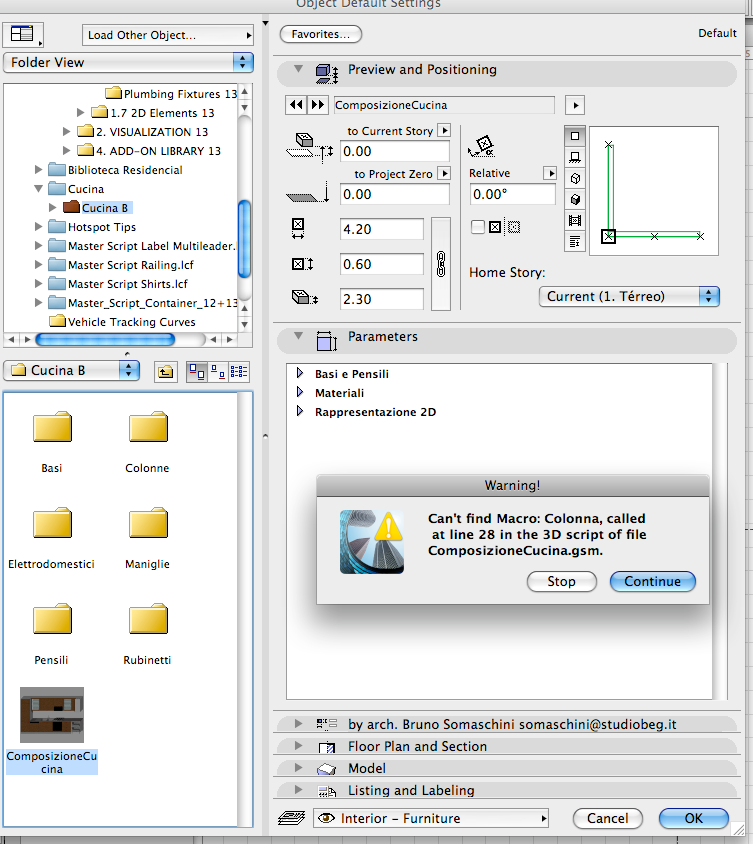Collapse the Parameters panel
Image resolution: width=753 pixels, height=844 pixels.
click(298, 336)
